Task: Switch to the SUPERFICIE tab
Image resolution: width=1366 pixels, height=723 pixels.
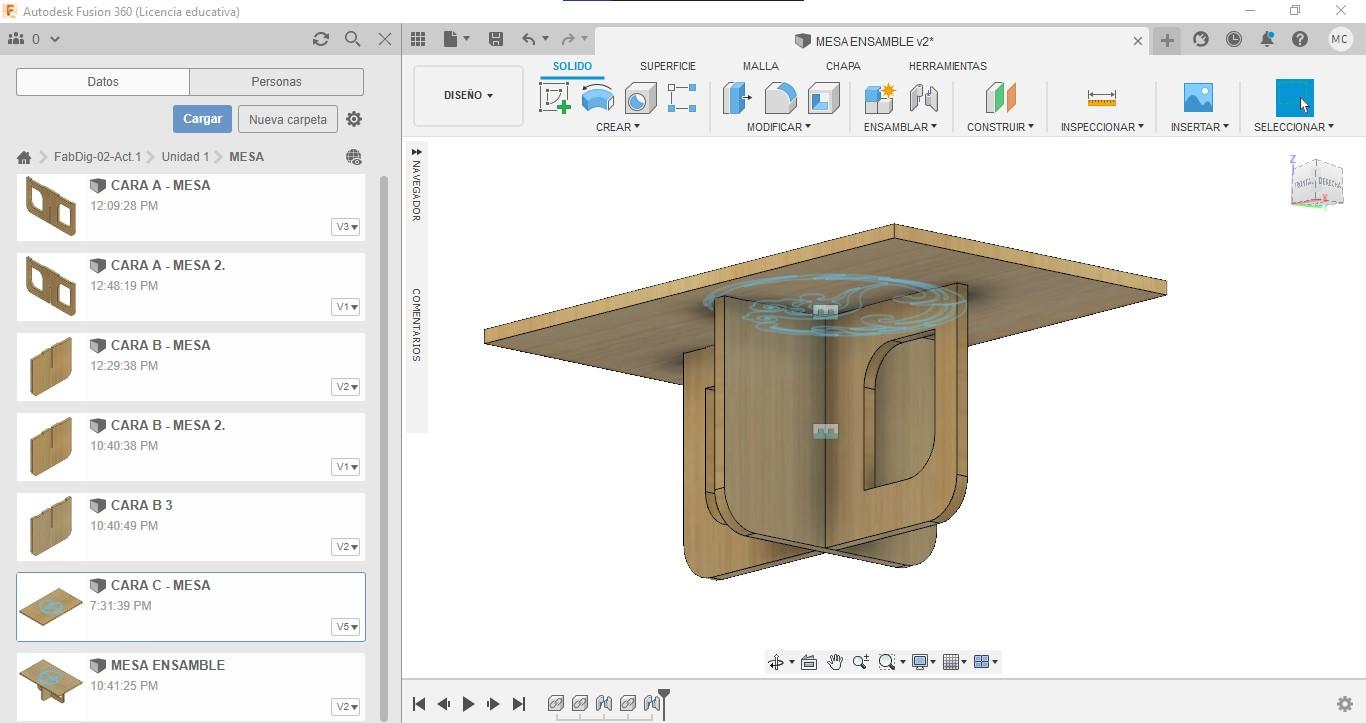Action: click(x=667, y=66)
